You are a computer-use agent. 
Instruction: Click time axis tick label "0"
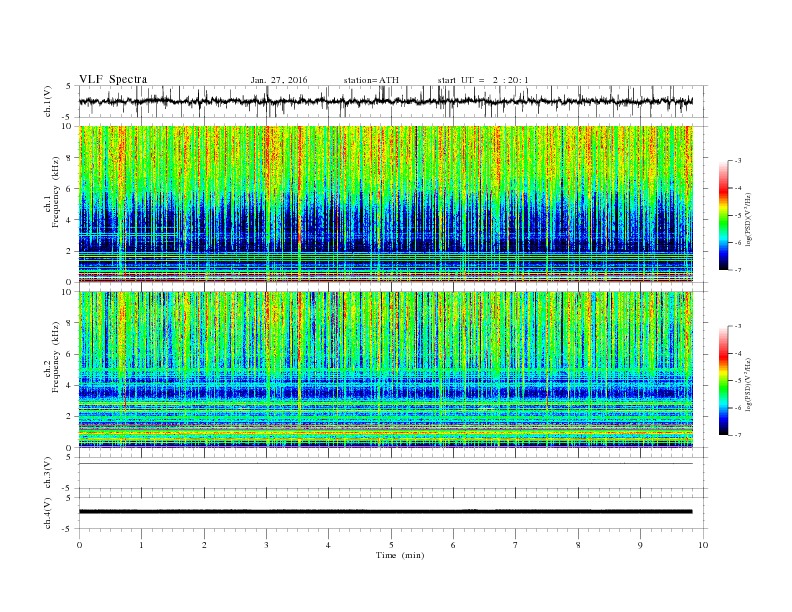coord(79,545)
